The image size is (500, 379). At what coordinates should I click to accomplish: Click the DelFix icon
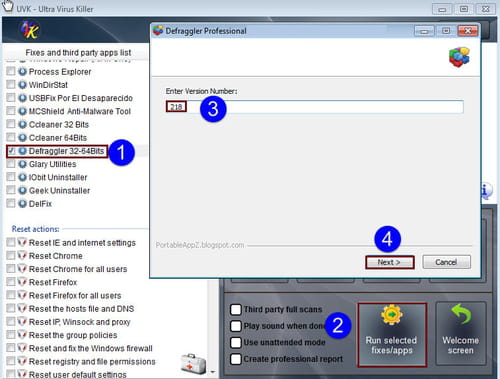[22, 204]
